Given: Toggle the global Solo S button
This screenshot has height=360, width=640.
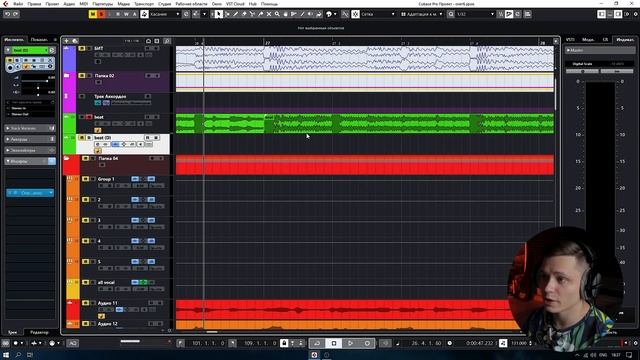Looking at the screenshot, I should (x=101, y=14).
